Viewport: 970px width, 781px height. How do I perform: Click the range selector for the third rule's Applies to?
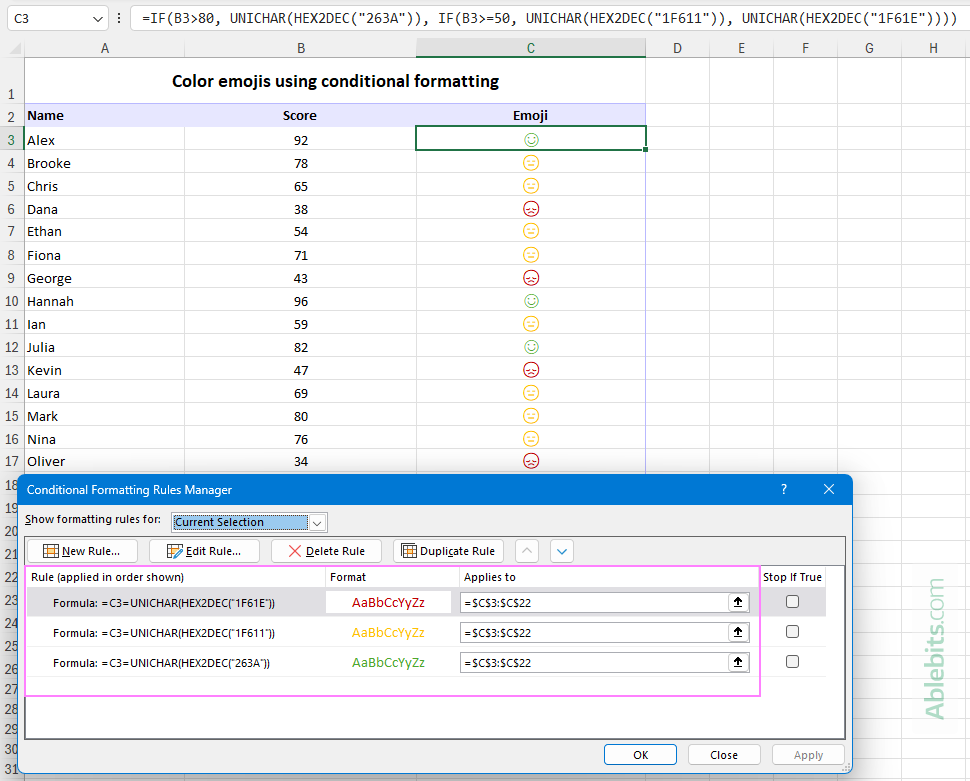(737, 662)
